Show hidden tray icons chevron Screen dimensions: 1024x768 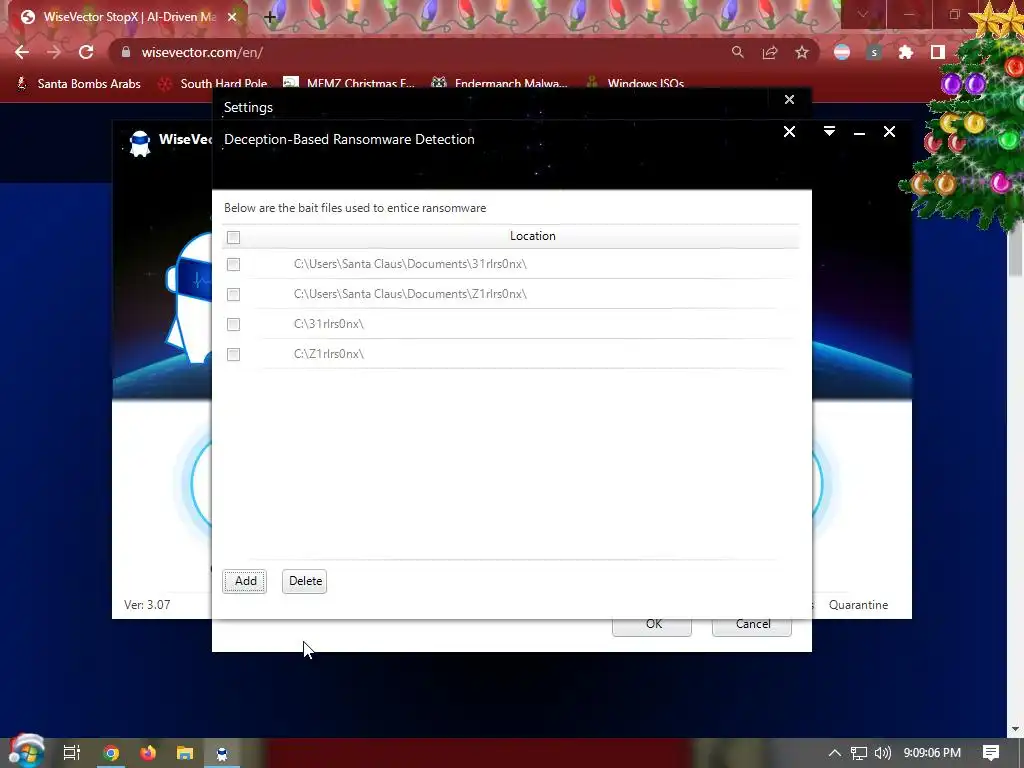click(835, 753)
